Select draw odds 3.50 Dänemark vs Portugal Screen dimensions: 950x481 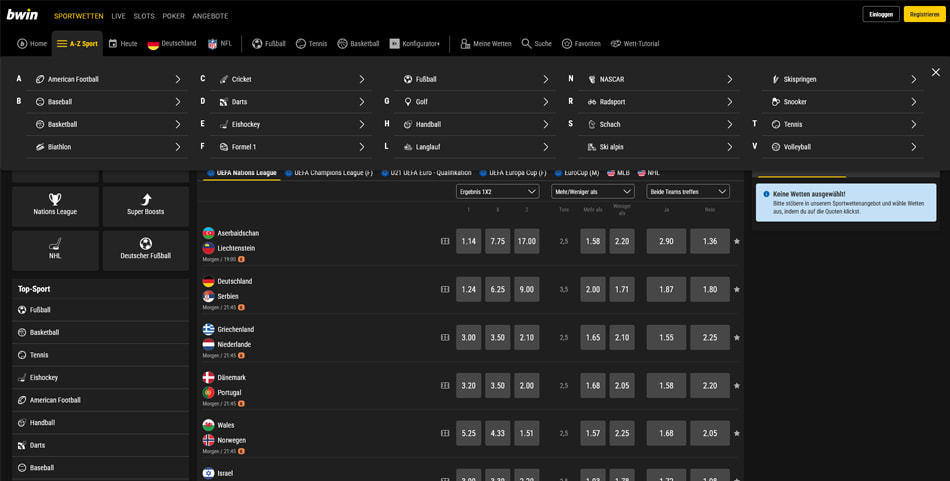(497, 385)
